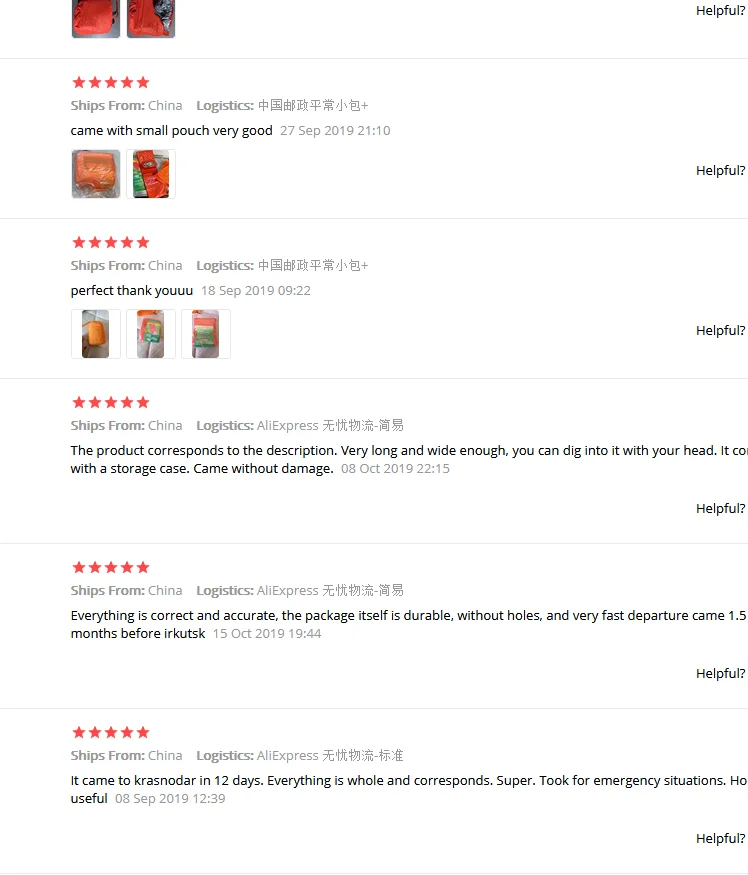Open second photo in 'came with small pouch' review

pyautogui.click(x=151, y=174)
